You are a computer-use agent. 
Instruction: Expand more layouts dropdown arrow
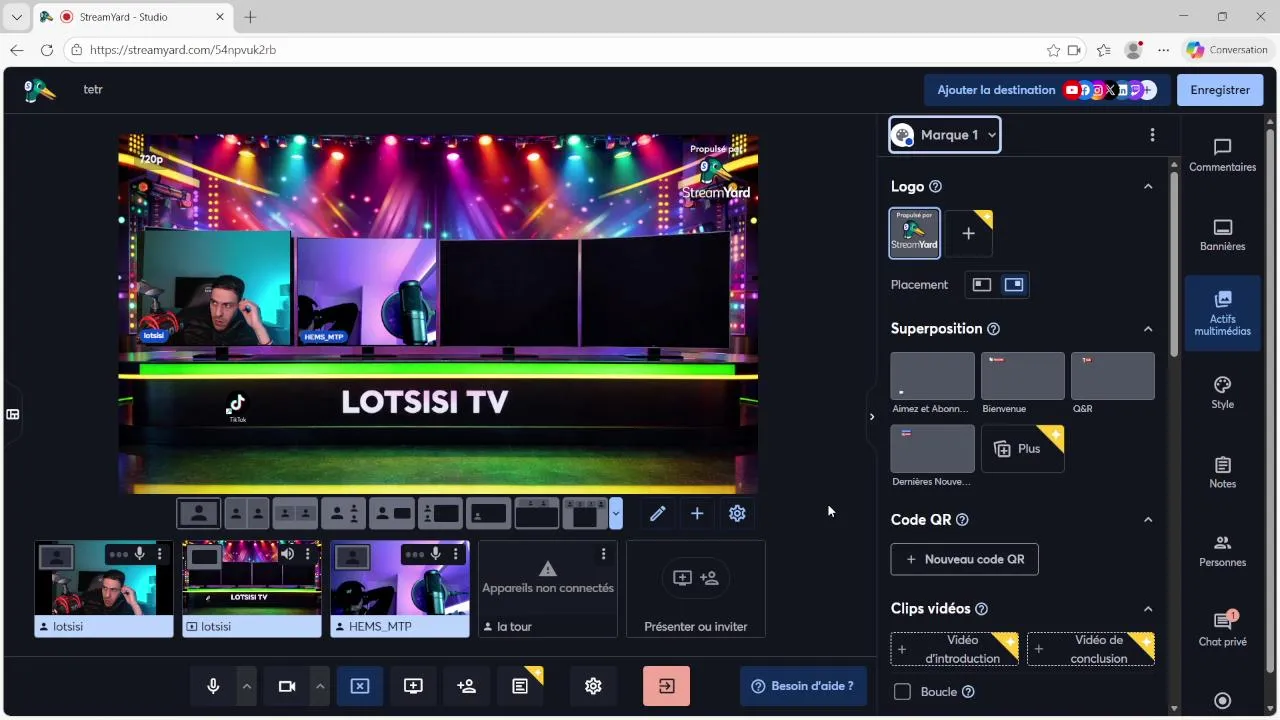tap(616, 513)
